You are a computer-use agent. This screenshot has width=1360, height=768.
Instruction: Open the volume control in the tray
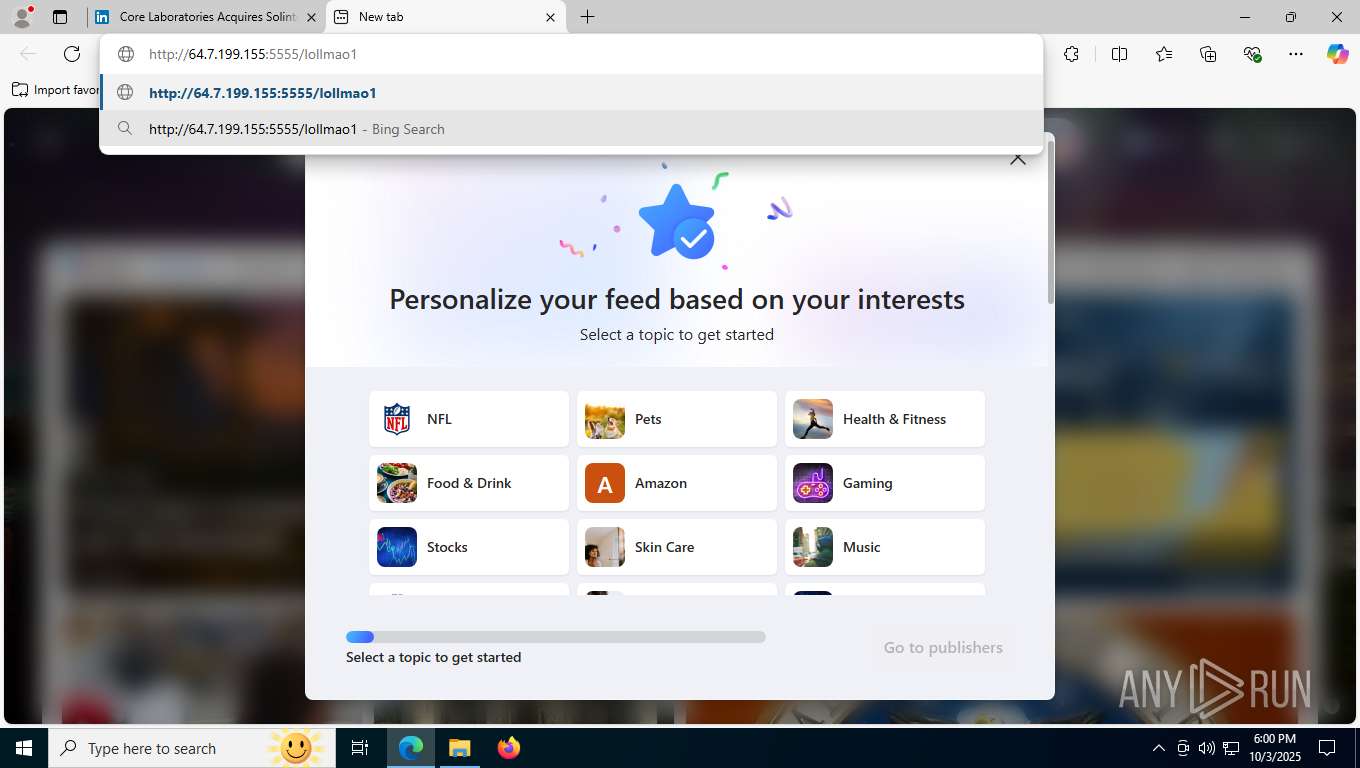tap(1207, 748)
